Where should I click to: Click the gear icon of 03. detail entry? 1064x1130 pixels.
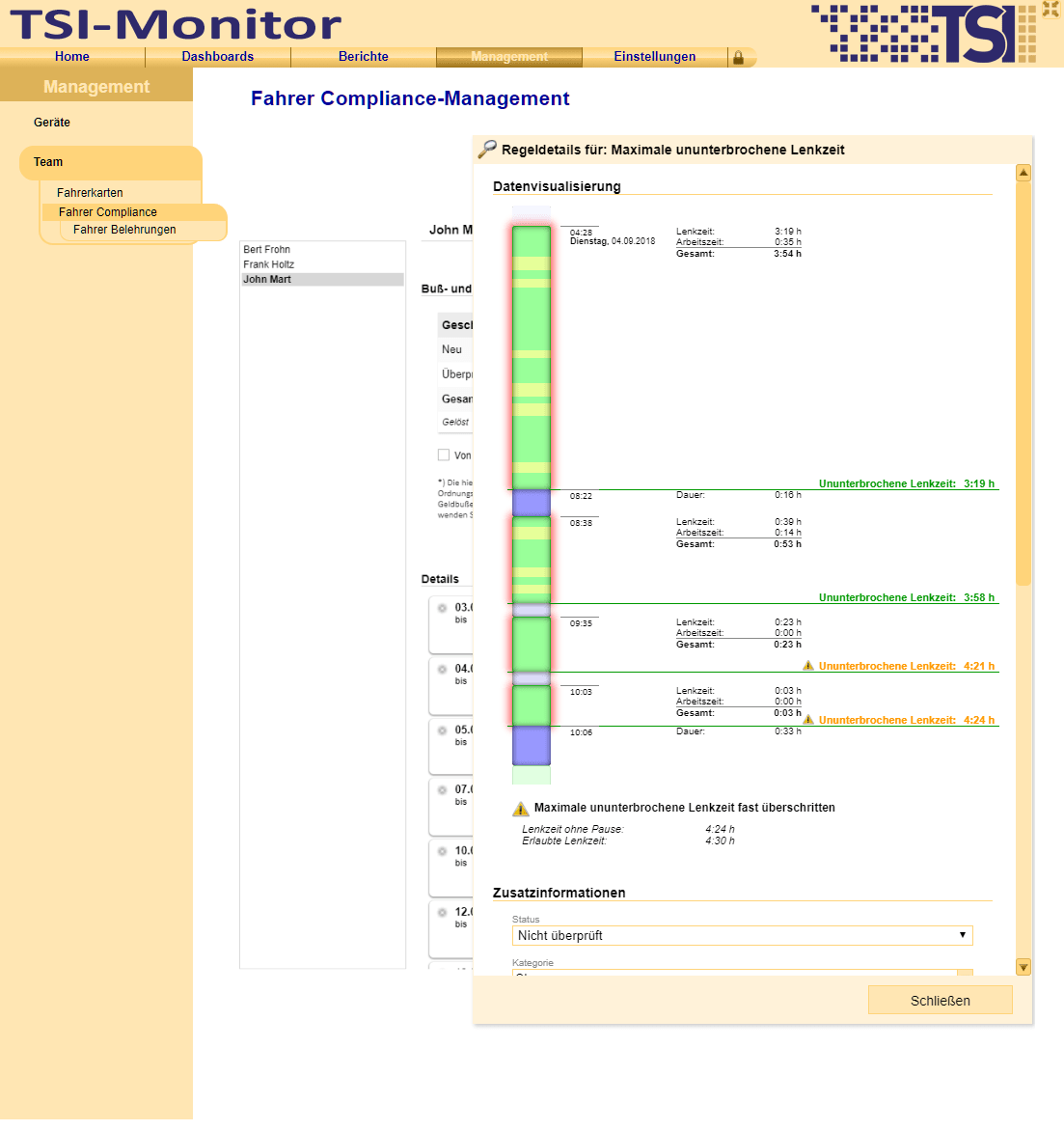pyautogui.click(x=443, y=608)
